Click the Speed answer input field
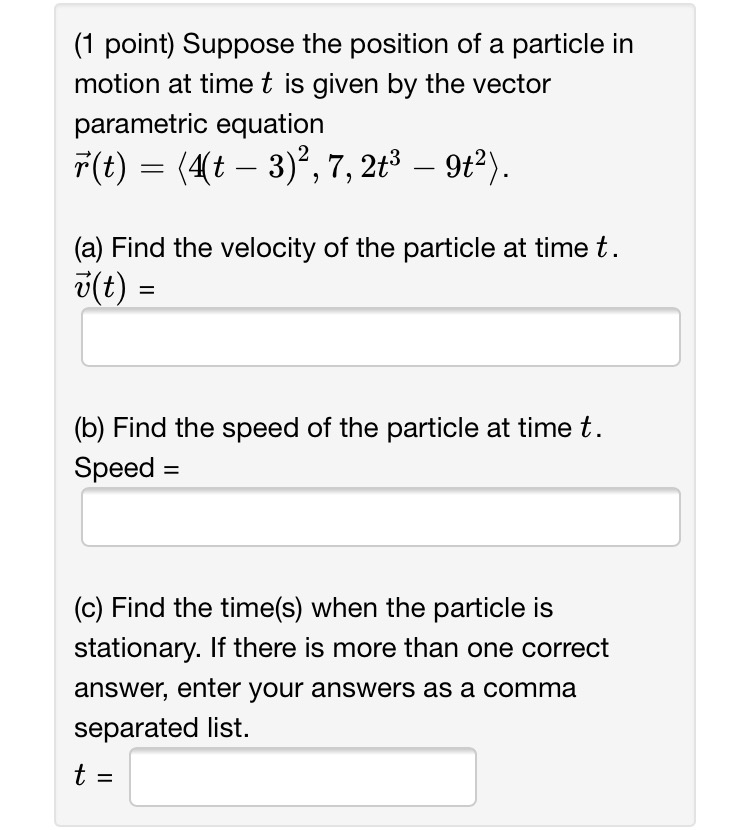Screen dimensions: 750x830 tap(380, 517)
